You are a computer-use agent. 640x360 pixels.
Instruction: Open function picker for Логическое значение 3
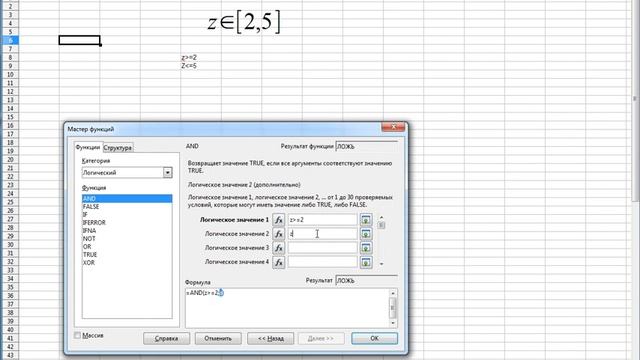278,248
